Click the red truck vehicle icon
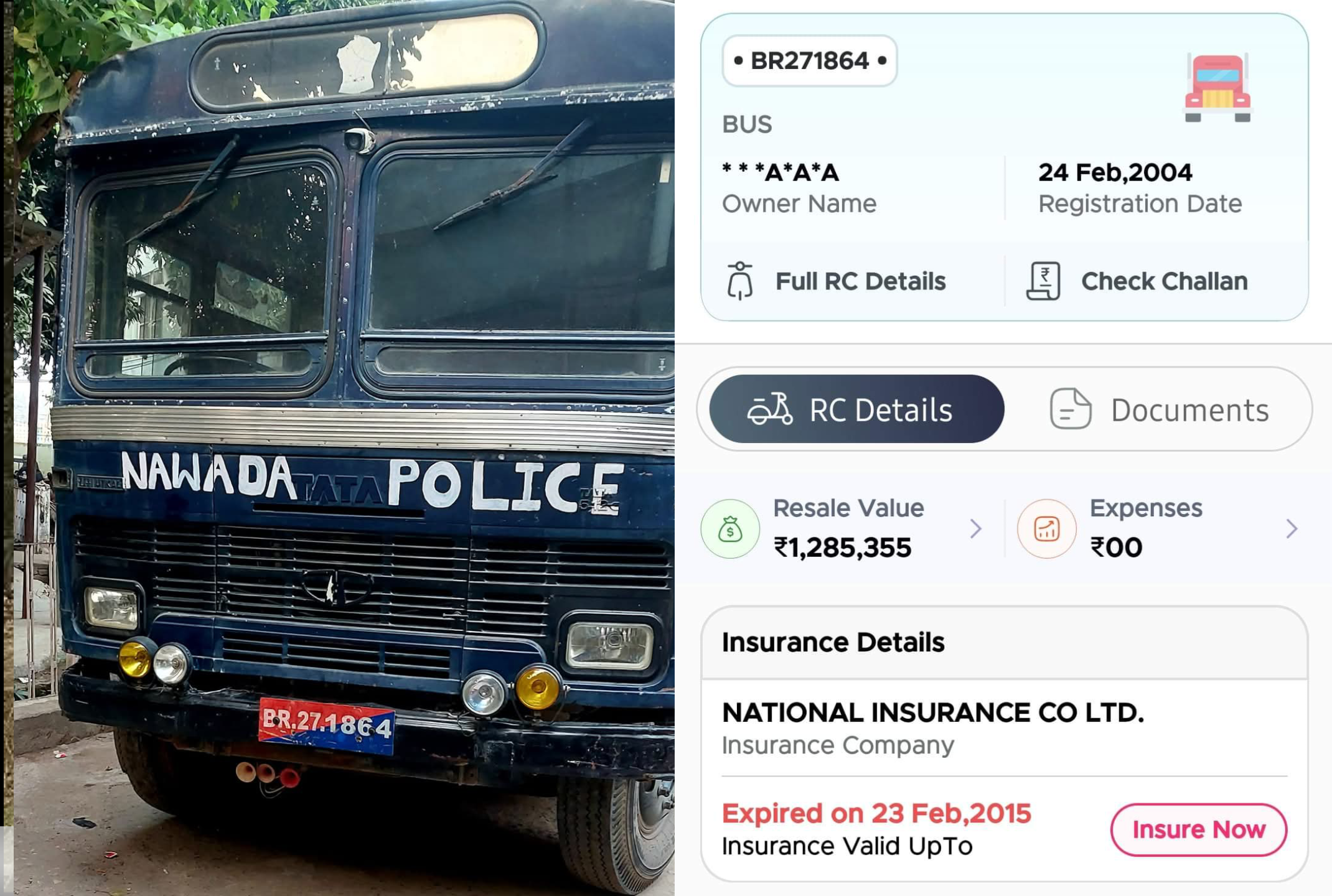The height and width of the screenshot is (896, 1332). pyautogui.click(x=1217, y=88)
